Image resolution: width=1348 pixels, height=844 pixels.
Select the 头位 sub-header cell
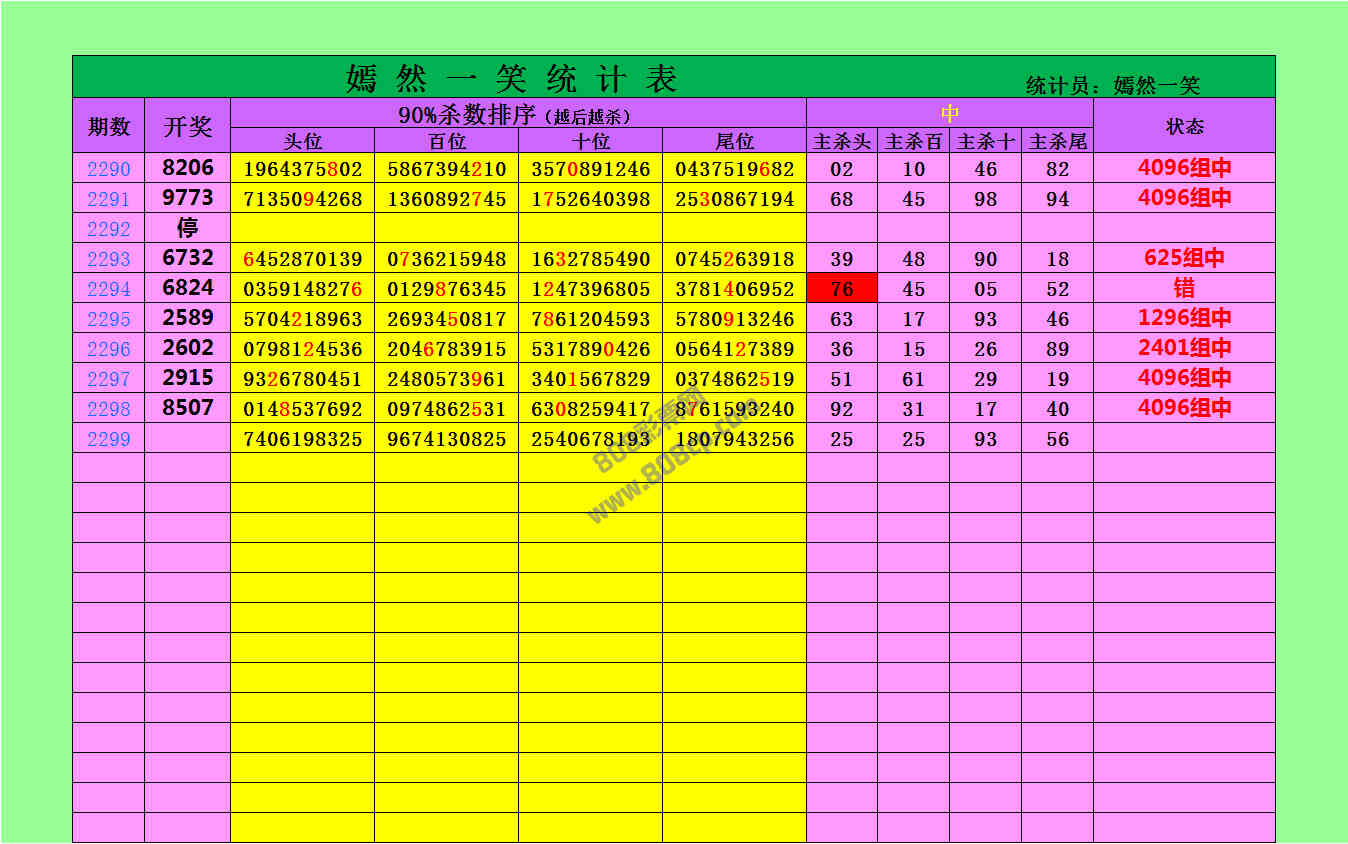coord(302,141)
